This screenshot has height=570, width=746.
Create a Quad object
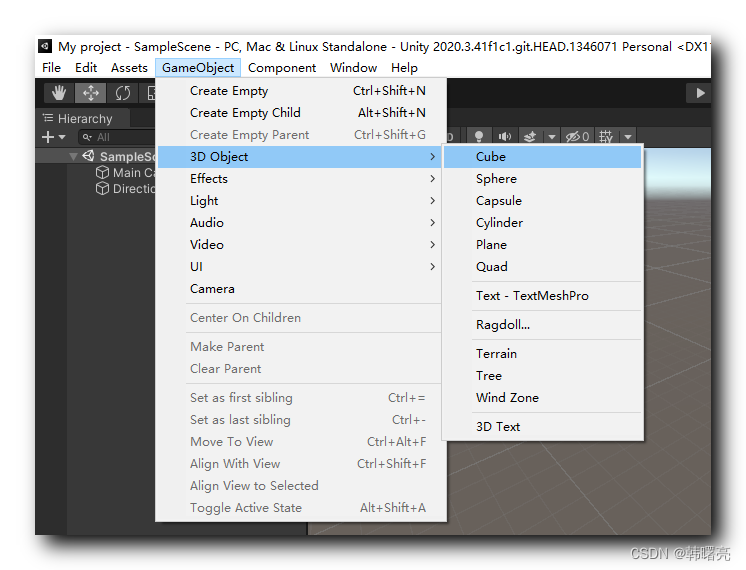(x=543, y=266)
